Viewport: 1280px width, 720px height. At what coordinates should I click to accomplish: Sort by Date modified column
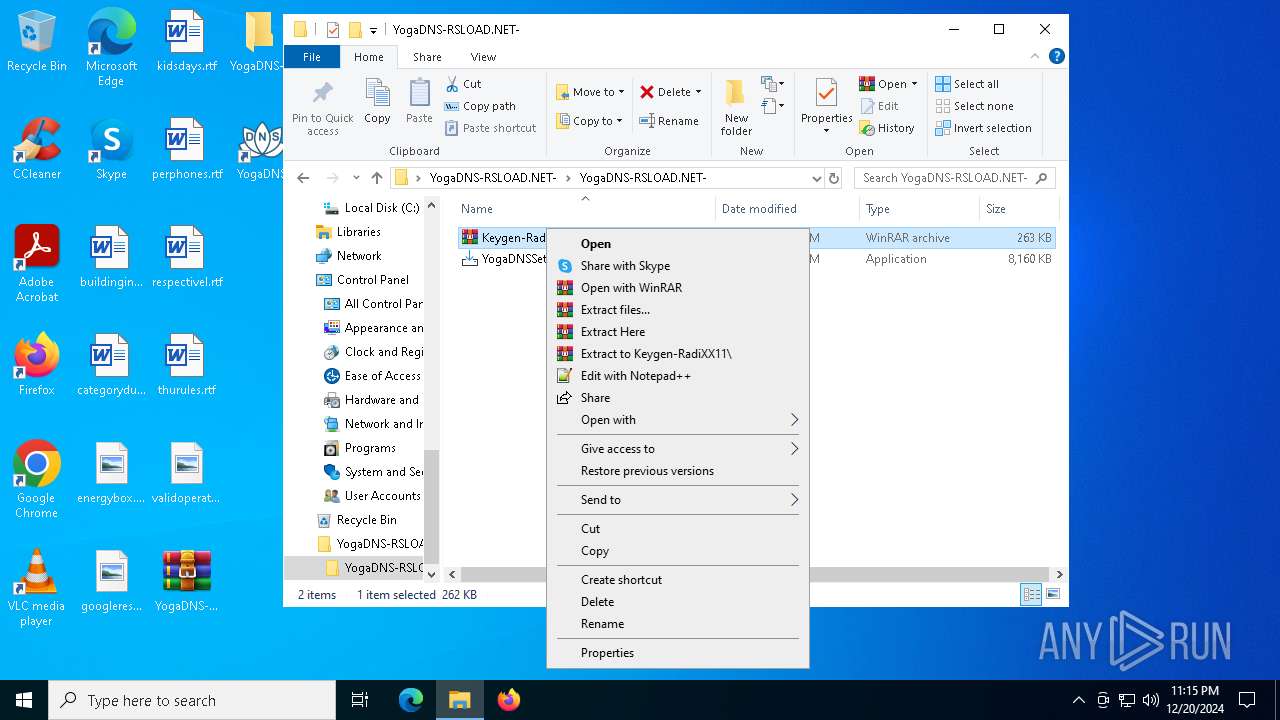787,209
